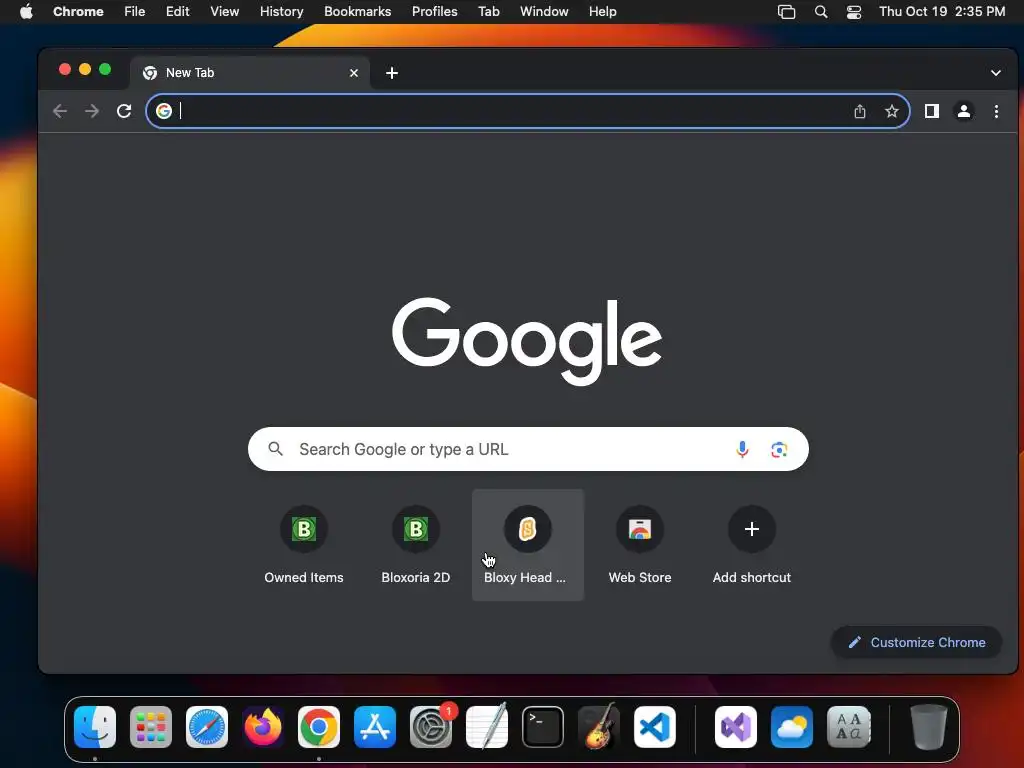Screen dimensions: 1024x768
Task: Click the Google logo
Action: (x=527, y=341)
